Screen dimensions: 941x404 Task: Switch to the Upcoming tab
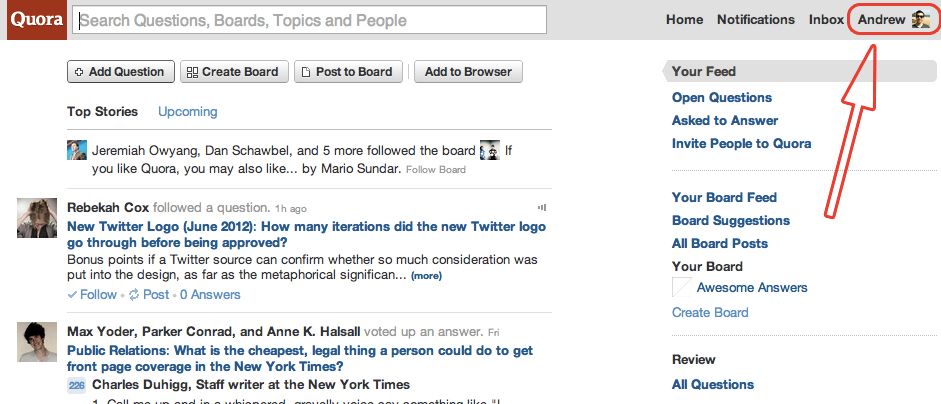click(188, 112)
